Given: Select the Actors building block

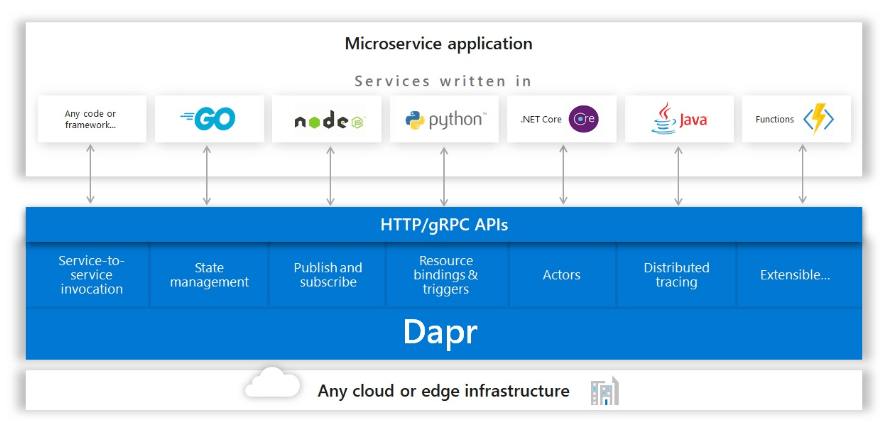Looking at the screenshot, I should 561,275.
